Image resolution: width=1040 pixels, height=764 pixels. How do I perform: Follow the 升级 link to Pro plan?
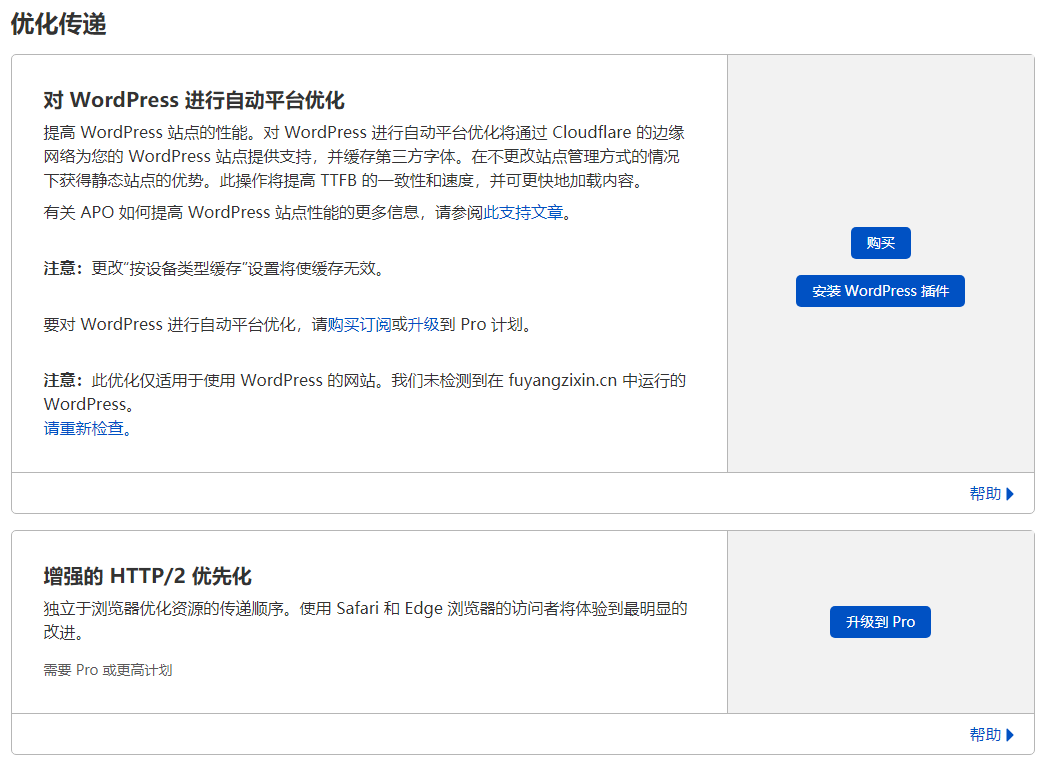(x=423, y=324)
